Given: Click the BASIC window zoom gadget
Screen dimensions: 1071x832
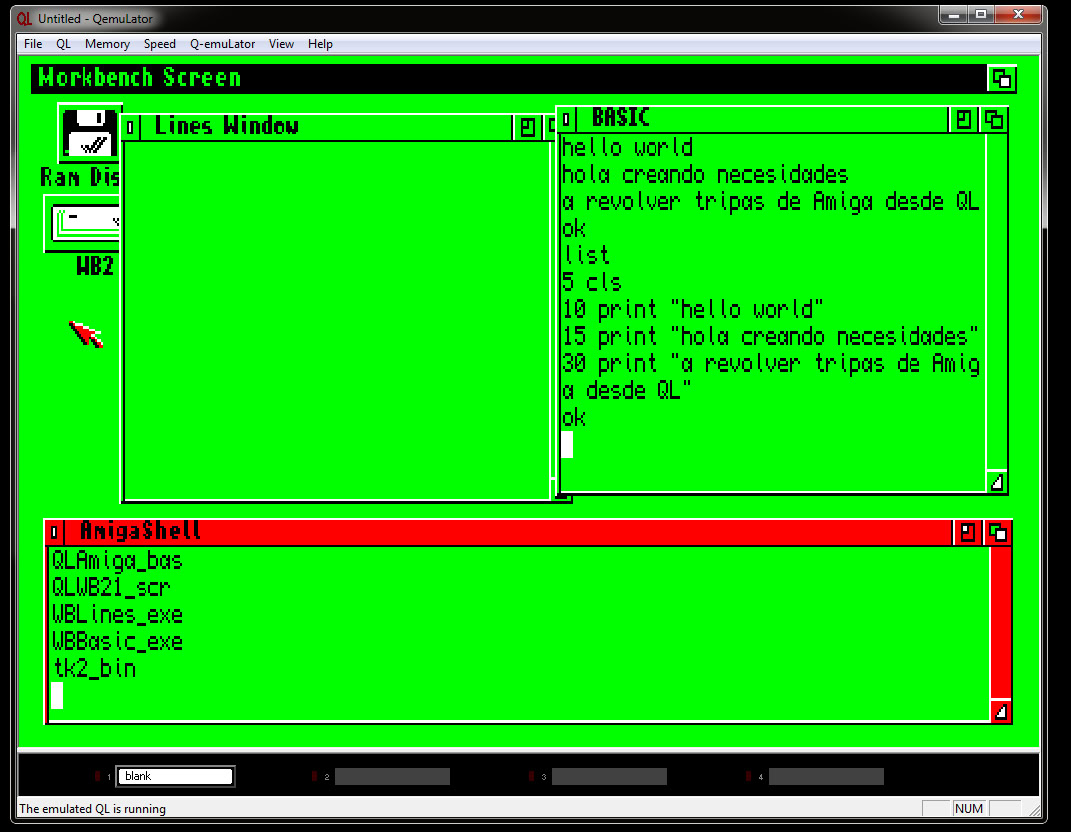Looking at the screenshot, I should [963, 120].
